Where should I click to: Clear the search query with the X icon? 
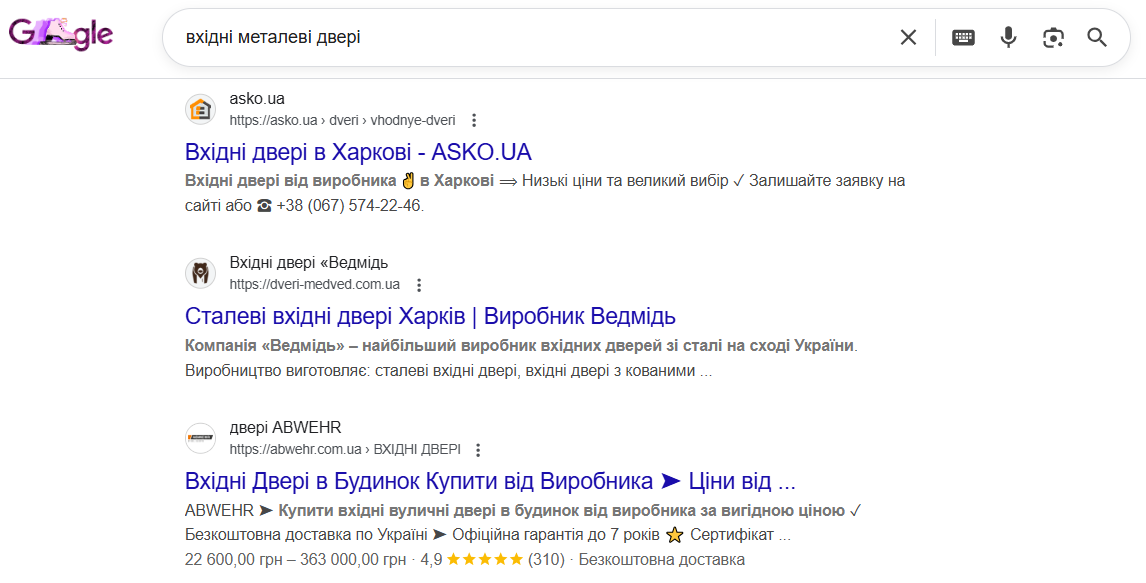pos(908,36)
